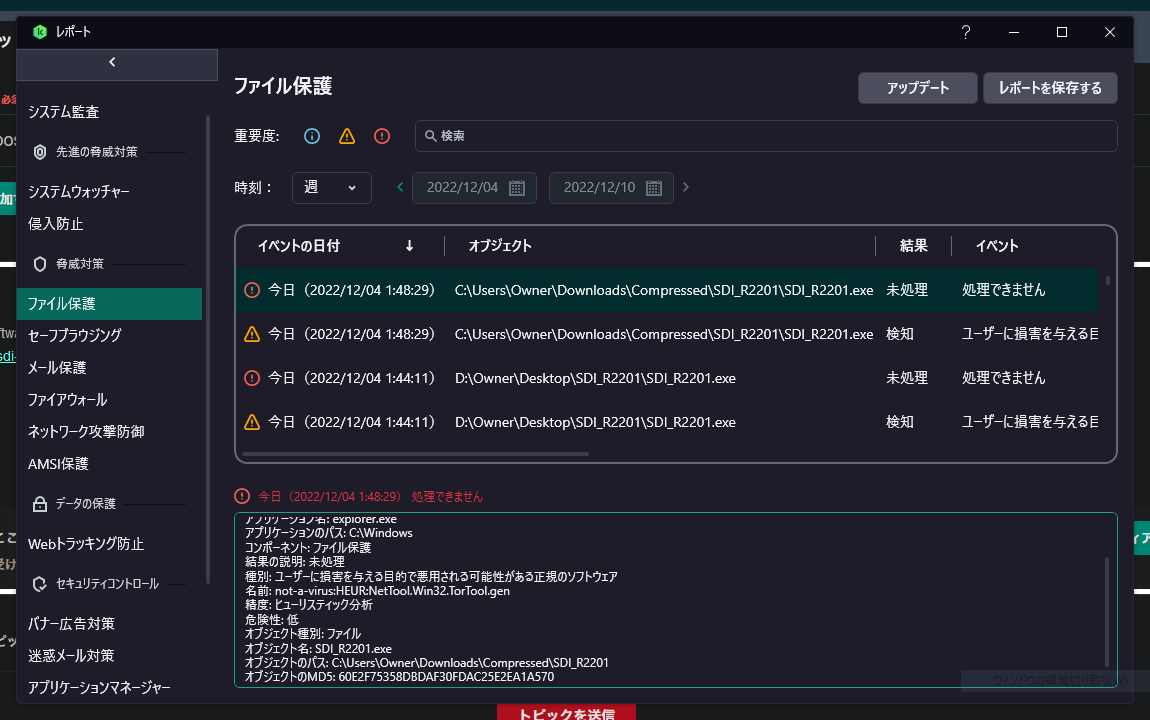Click the 検索 search field
Viewport: 1150px width, 720px height.
point(766,136)
